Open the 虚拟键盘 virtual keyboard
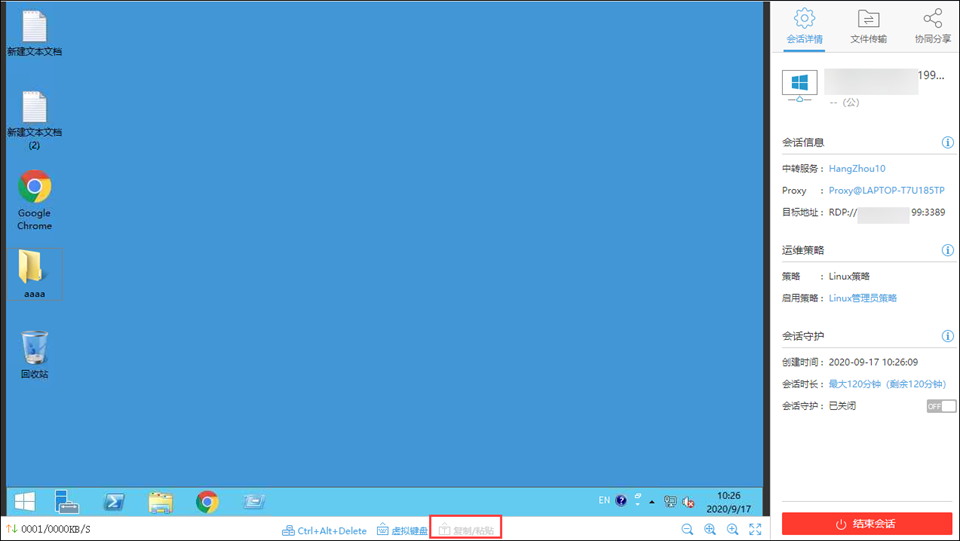 [402, 531]
